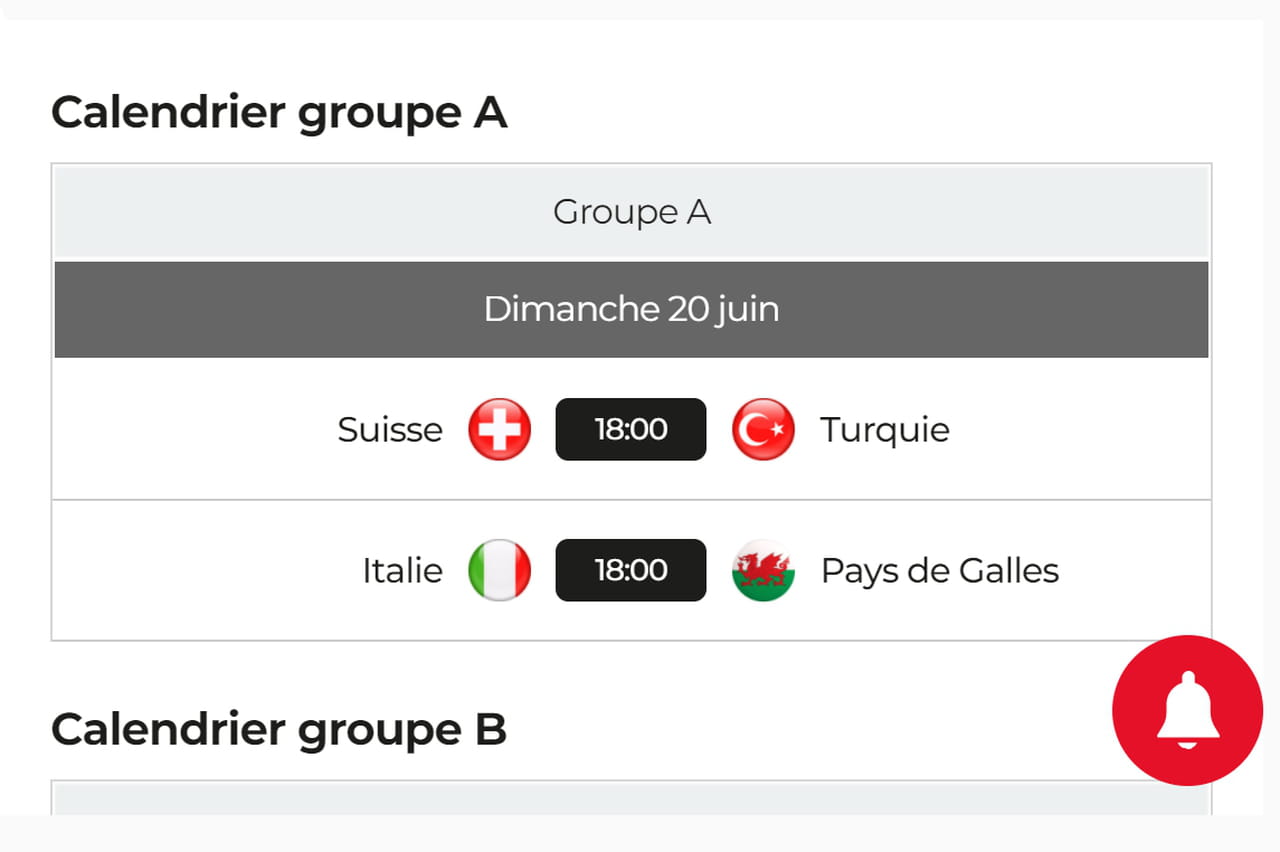Click the Calendrier groupe B heading

(x=279, y=729)
